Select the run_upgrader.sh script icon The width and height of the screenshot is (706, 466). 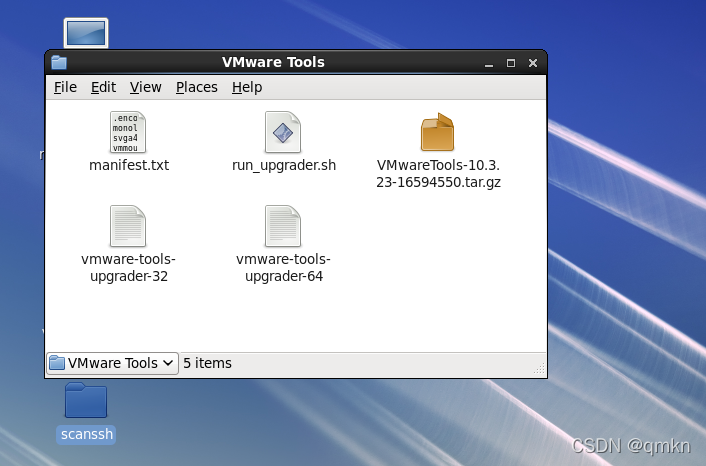(x=283, y=132)
